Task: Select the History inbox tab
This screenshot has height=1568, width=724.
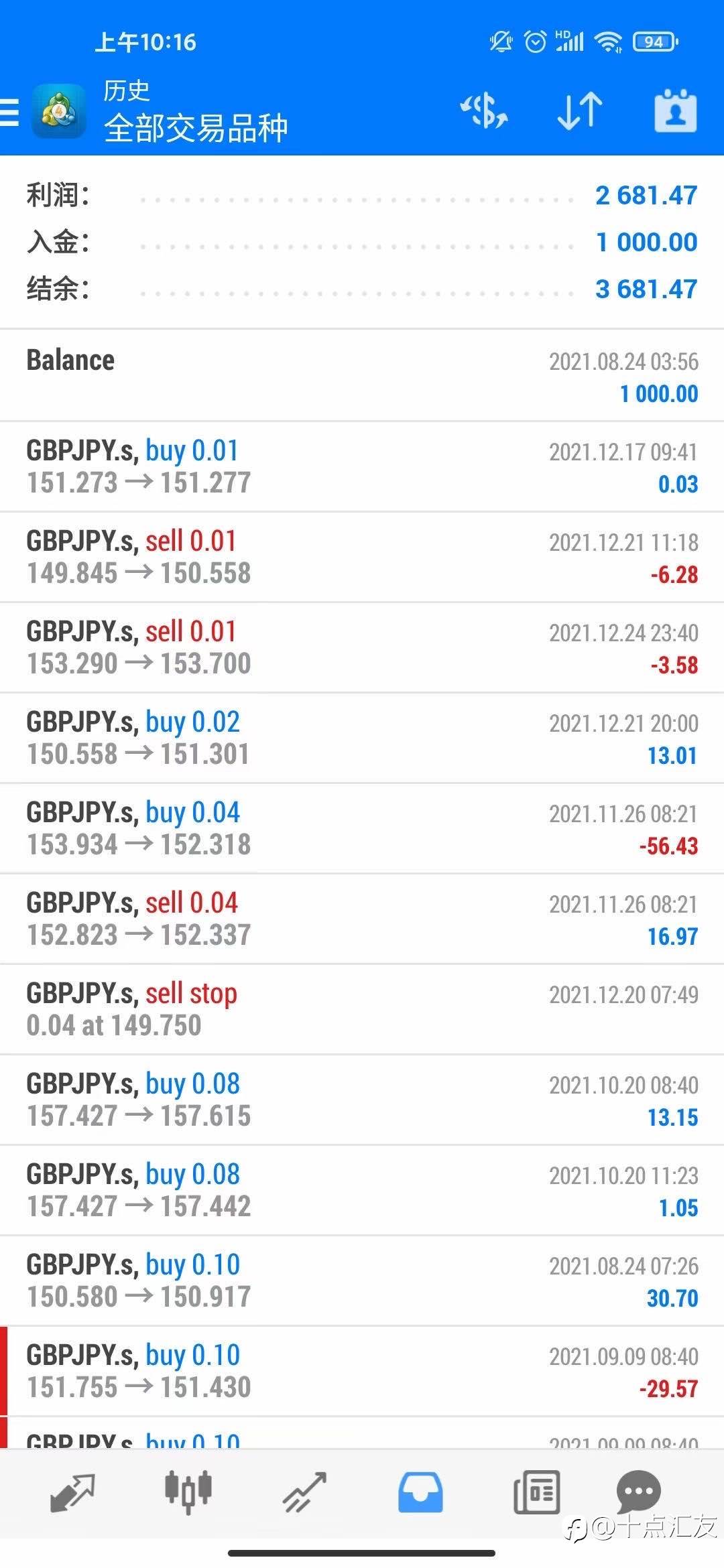Action: coord(420,1492)
